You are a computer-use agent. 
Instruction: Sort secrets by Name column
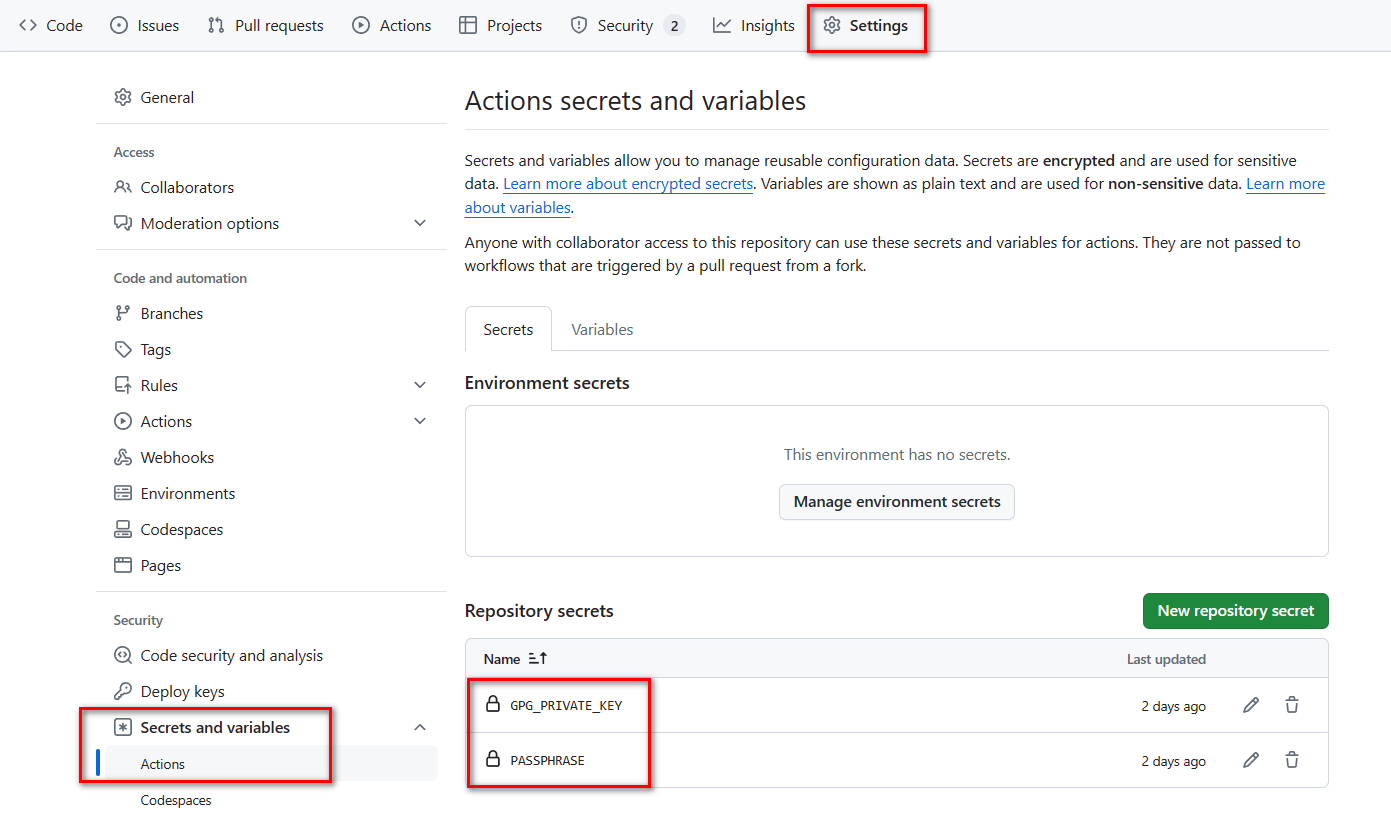pos(515,659)
